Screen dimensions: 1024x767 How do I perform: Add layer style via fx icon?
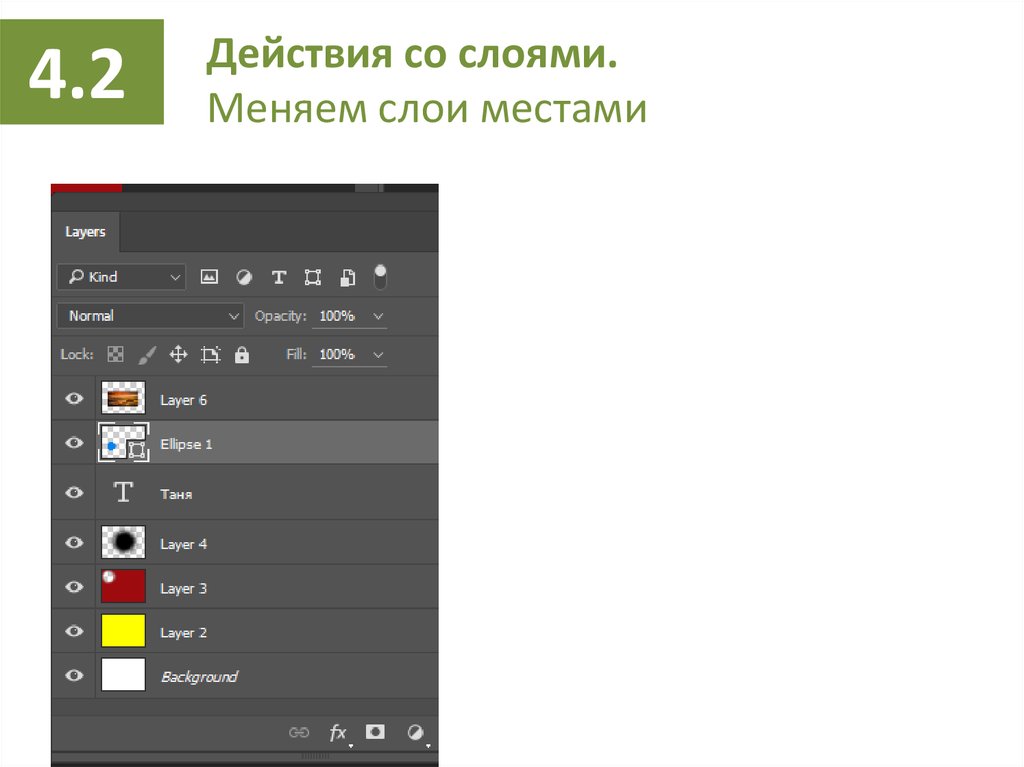coord(338,732)
